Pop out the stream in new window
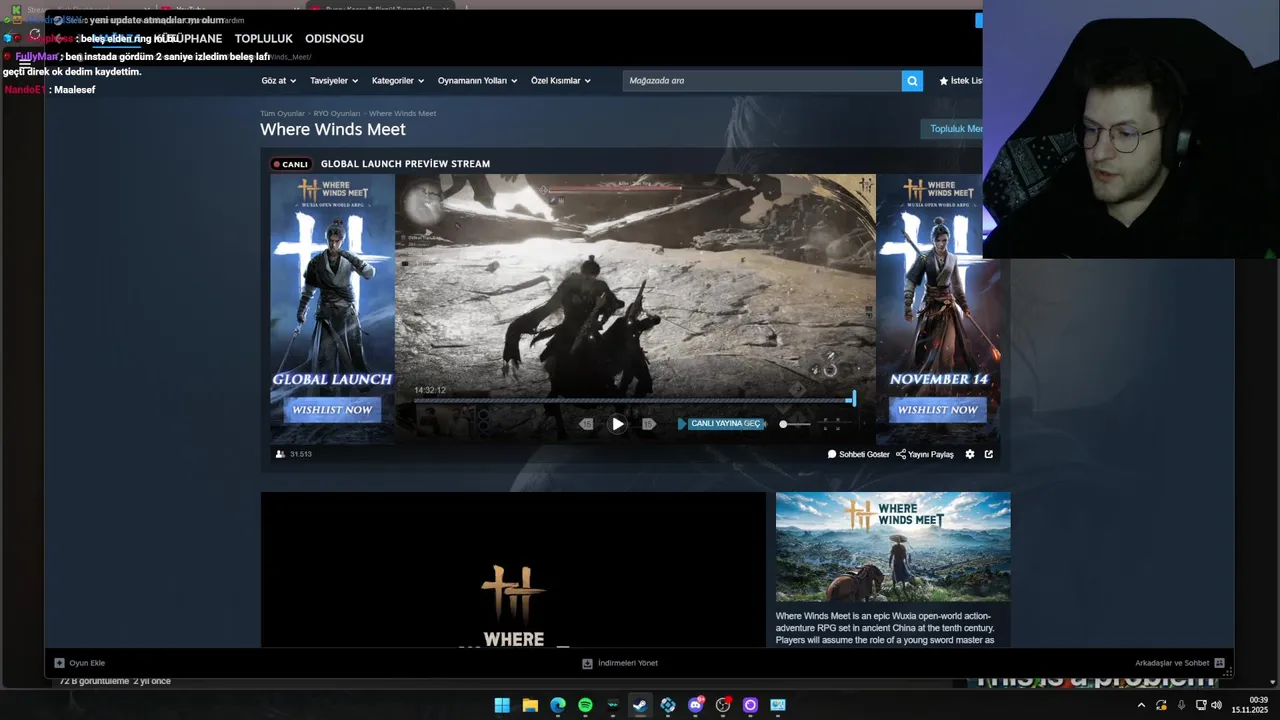The height and width of the screenshot is (720, 1280). (989, 454)
